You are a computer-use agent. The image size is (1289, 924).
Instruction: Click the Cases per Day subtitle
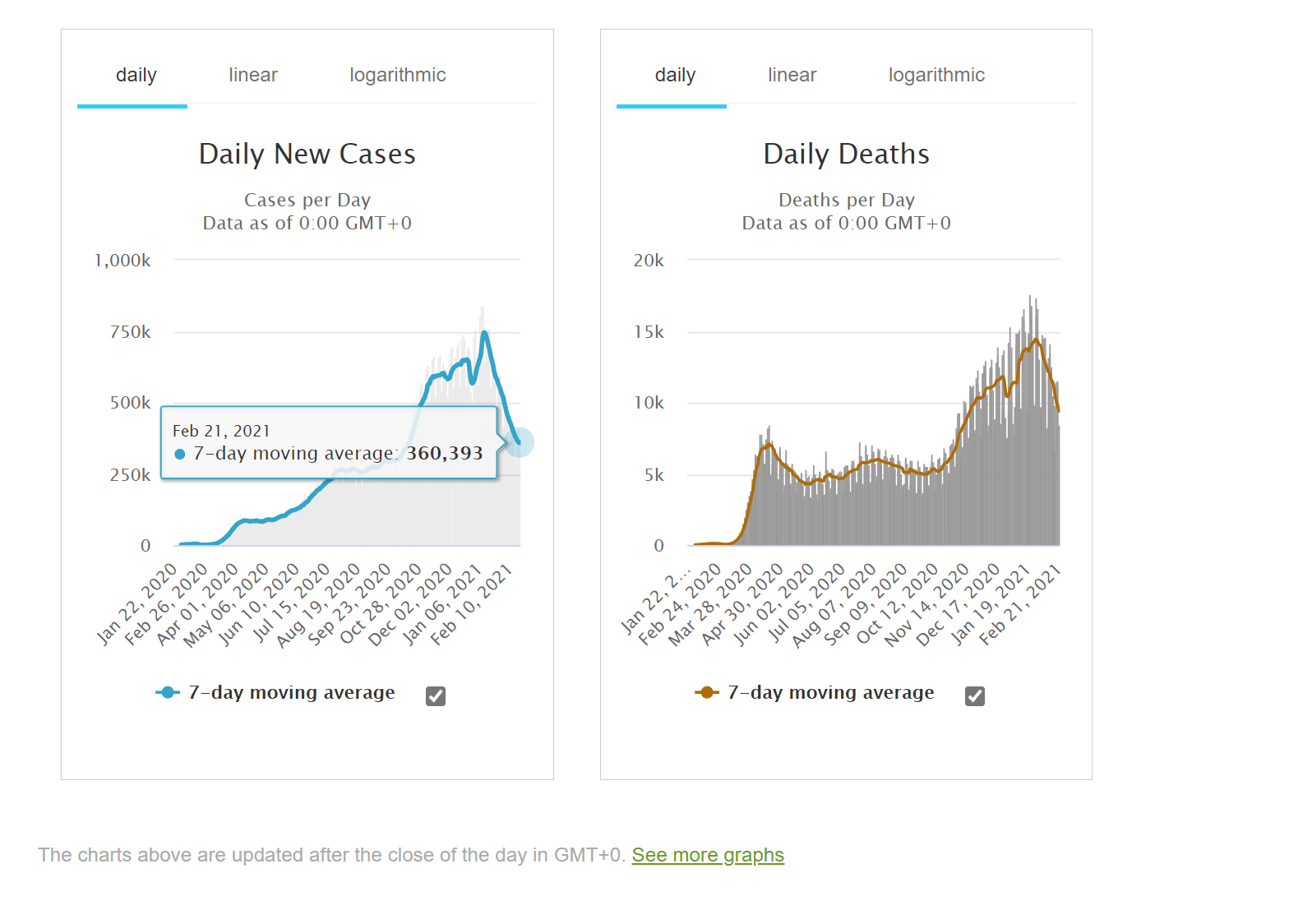(307, 201)
